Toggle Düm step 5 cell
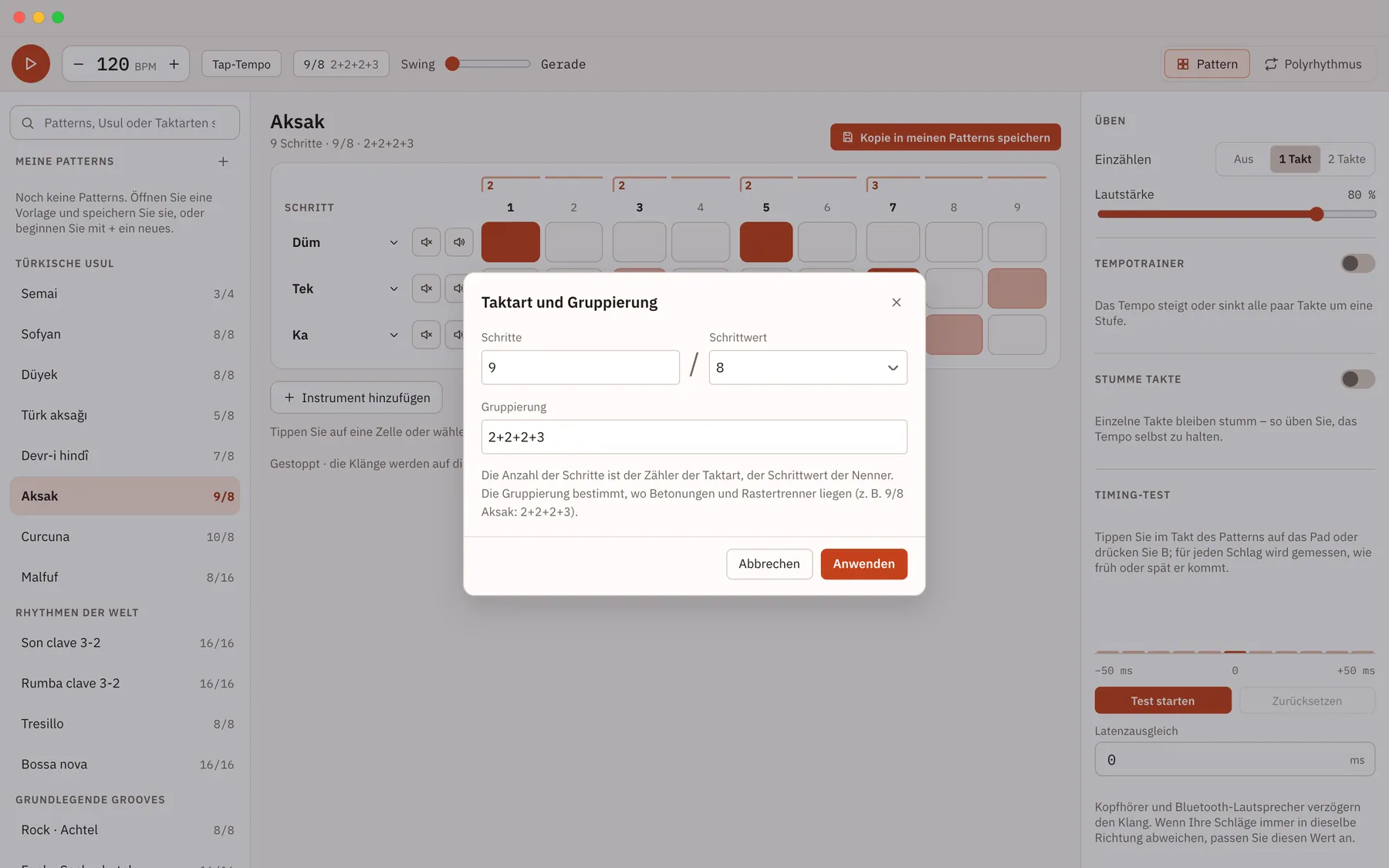This screenshot has width=1389, height=868. 766,242
